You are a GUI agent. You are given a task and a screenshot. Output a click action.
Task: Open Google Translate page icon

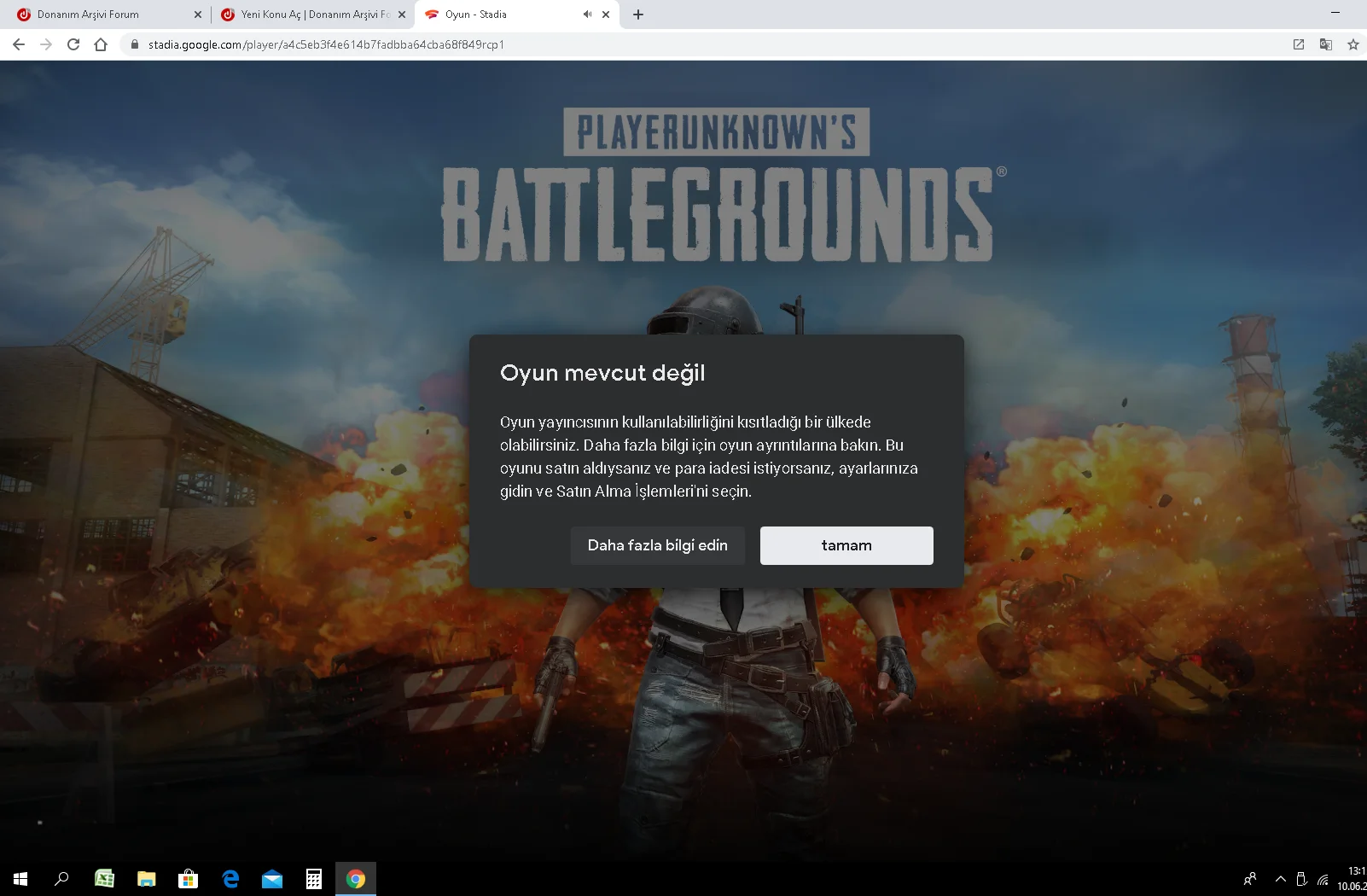(1326, 44)
